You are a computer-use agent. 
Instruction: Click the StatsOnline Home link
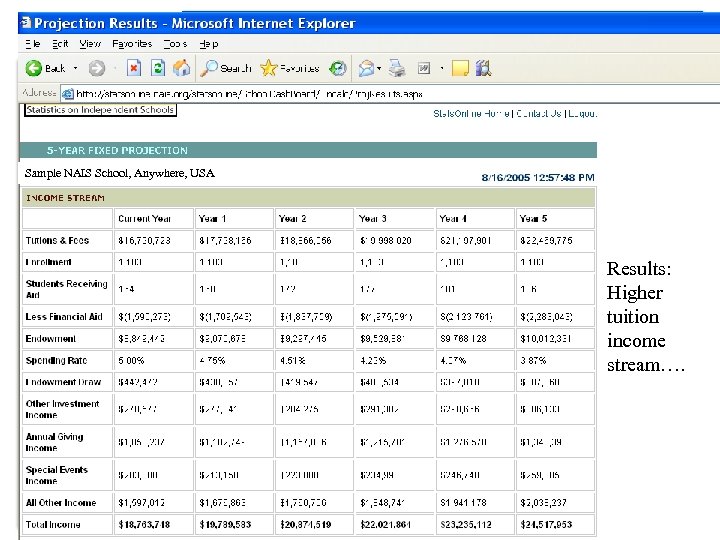point(471,113)
